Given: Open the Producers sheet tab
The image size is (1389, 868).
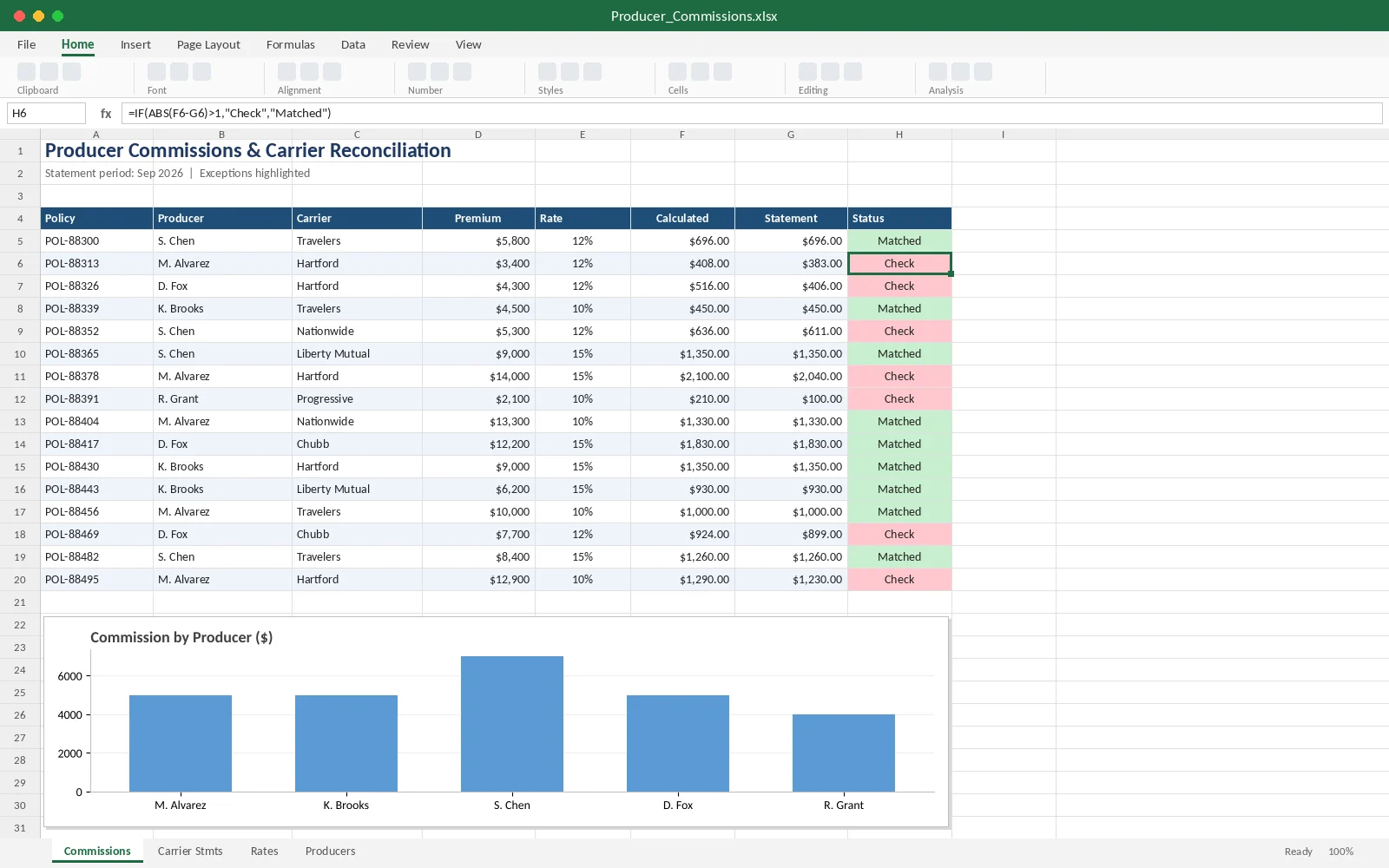Looking at the screenshot, I should [331, 851].
